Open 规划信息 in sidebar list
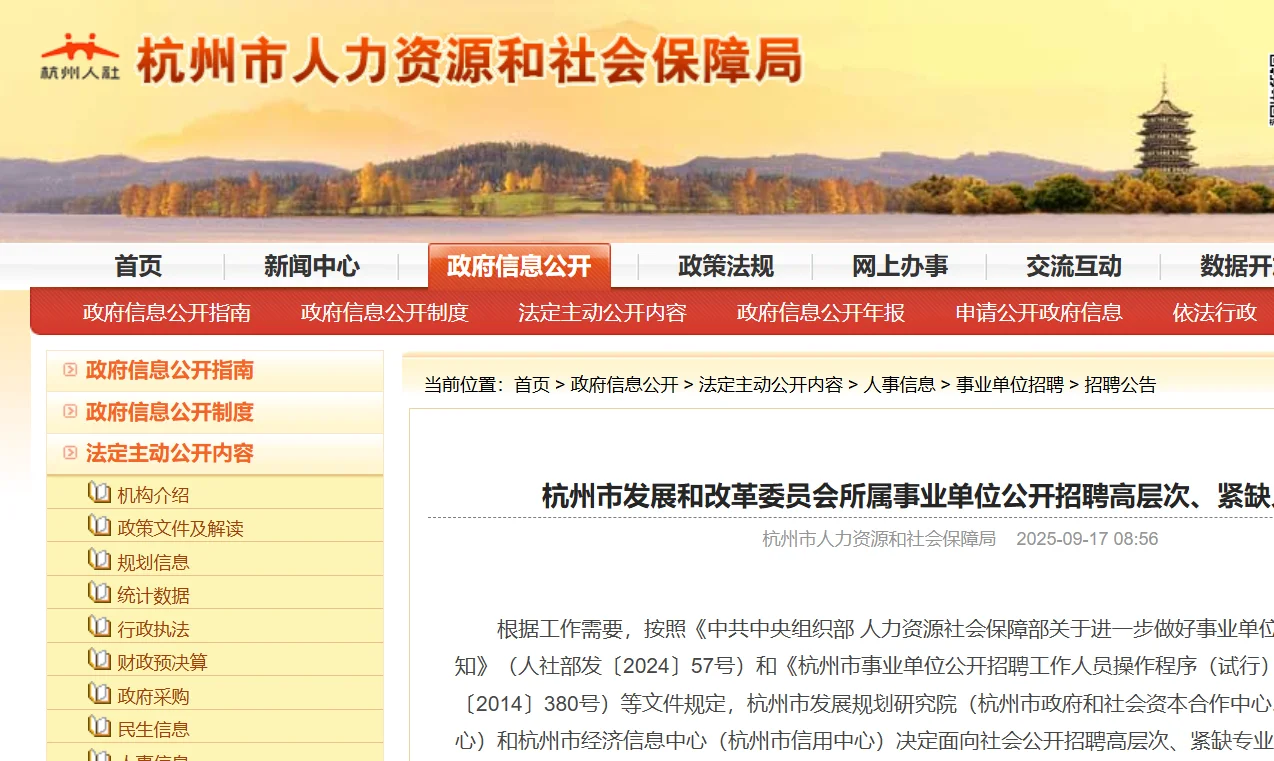1274x761 pixels. [153, 562]
